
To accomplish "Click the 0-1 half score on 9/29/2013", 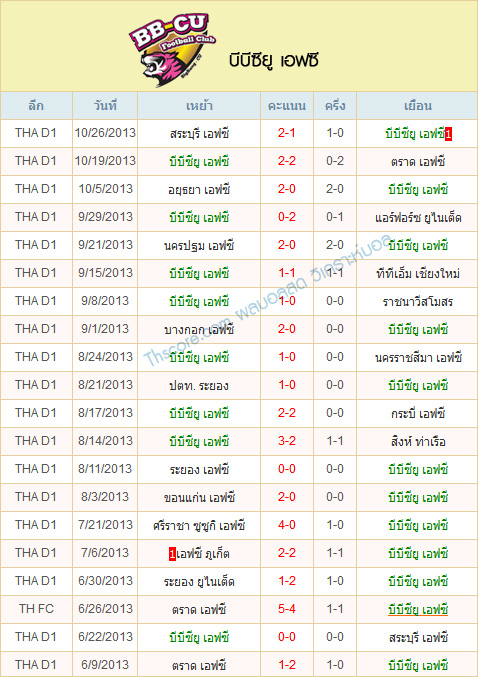I will point(335,217).
